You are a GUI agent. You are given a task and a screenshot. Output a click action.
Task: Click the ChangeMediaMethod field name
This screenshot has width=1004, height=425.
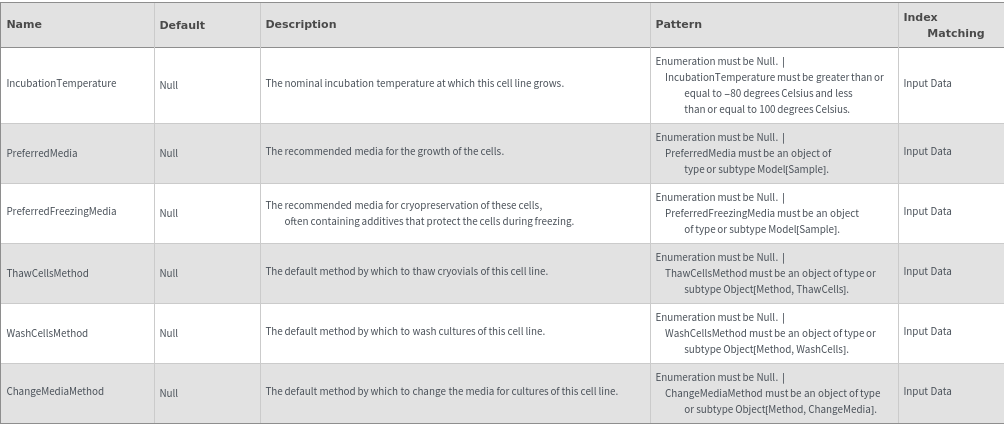pos(55,392)
